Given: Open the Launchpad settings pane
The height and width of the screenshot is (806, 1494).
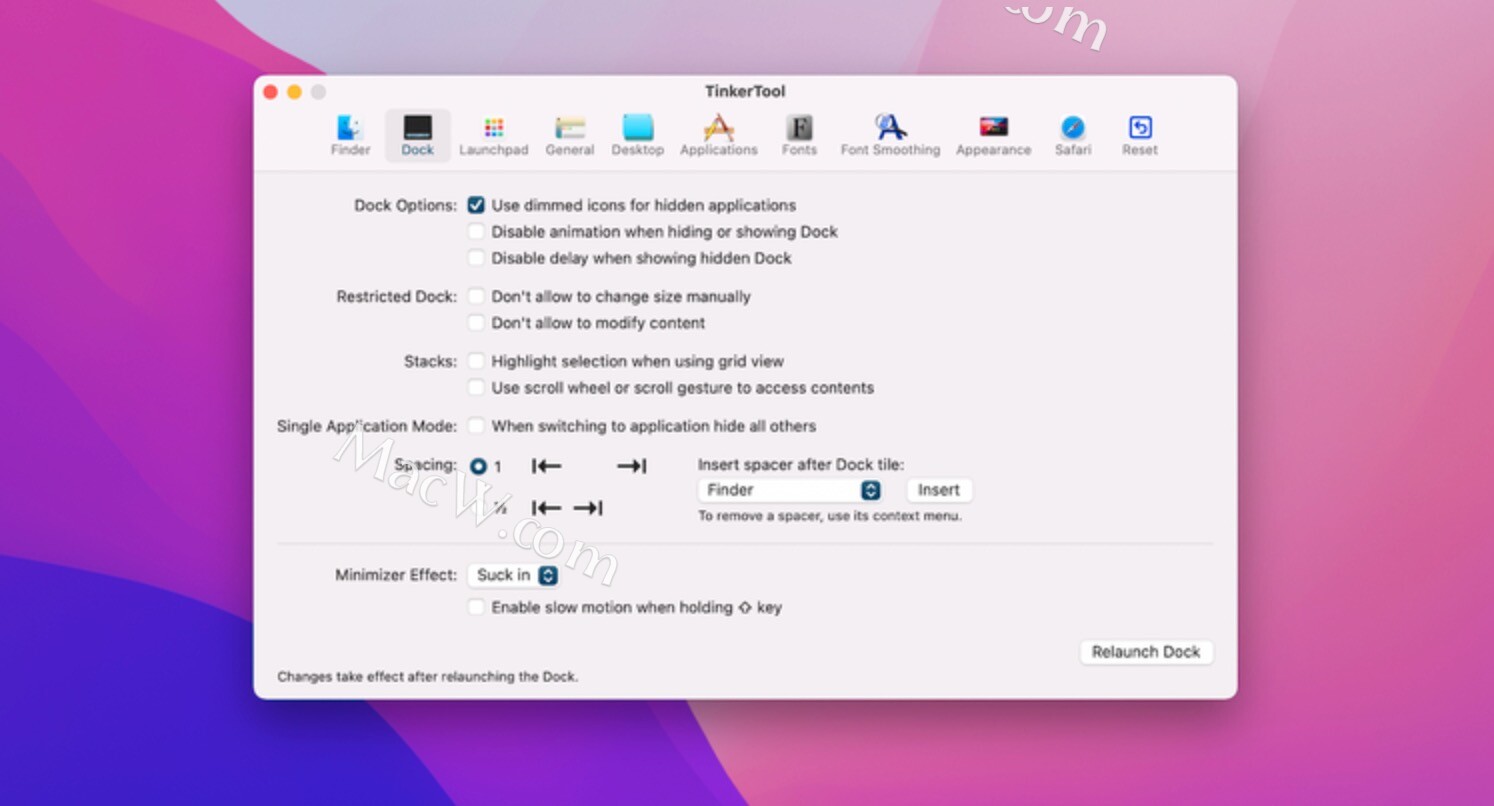Looking at the screenshot, I should pyautogui.click(x=493, y=135).
